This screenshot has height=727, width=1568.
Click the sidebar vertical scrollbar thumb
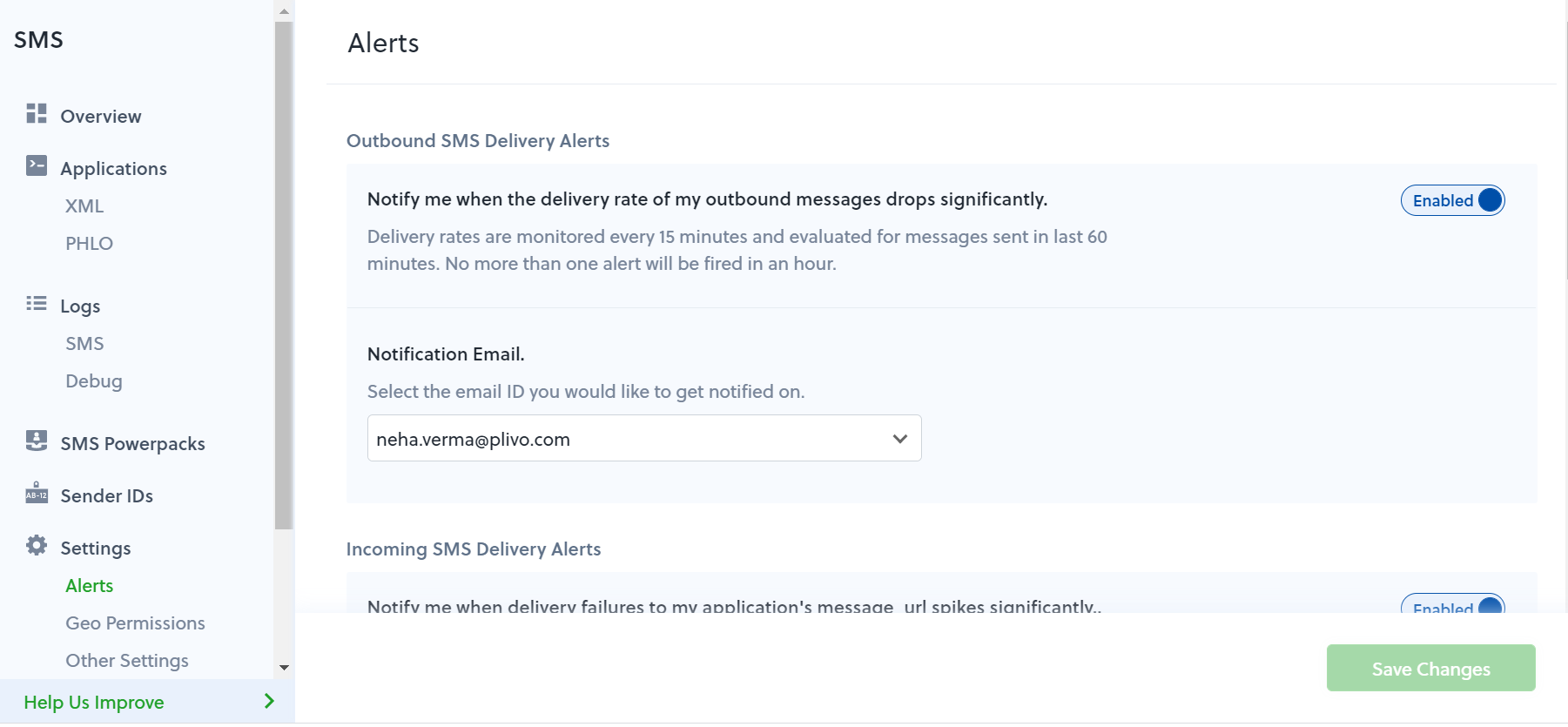[x=284, y=275]
